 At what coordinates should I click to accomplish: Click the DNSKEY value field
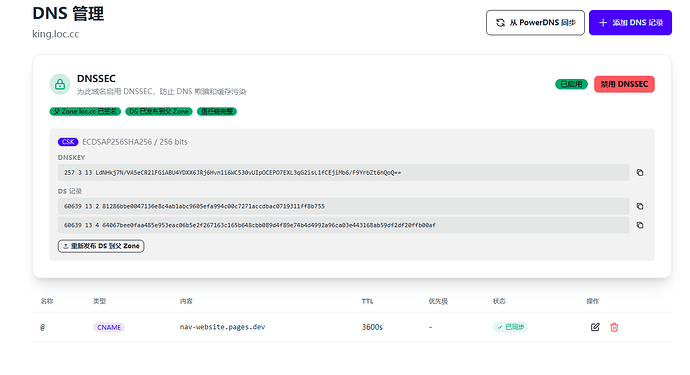point(343,173)
